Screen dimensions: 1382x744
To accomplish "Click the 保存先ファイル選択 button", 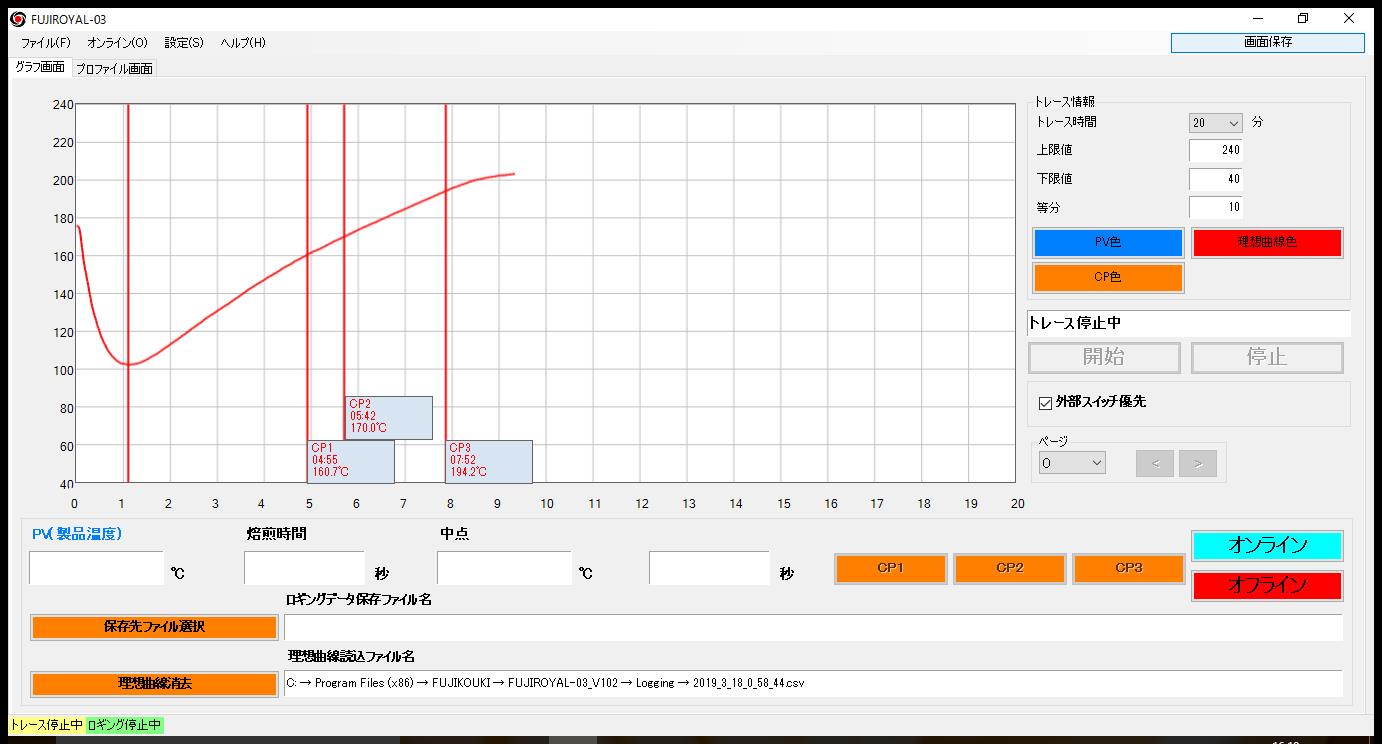I will click(154, 627).
